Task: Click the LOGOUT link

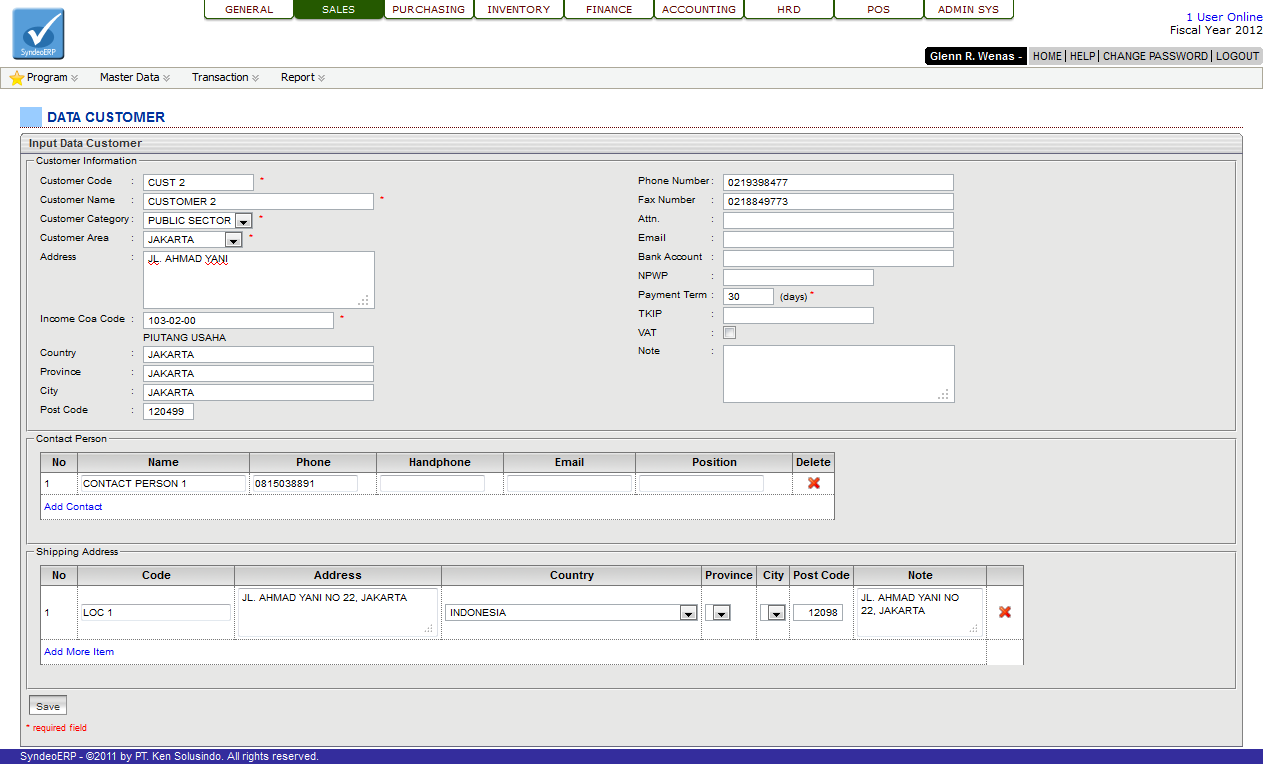Action: point(1237,56)
